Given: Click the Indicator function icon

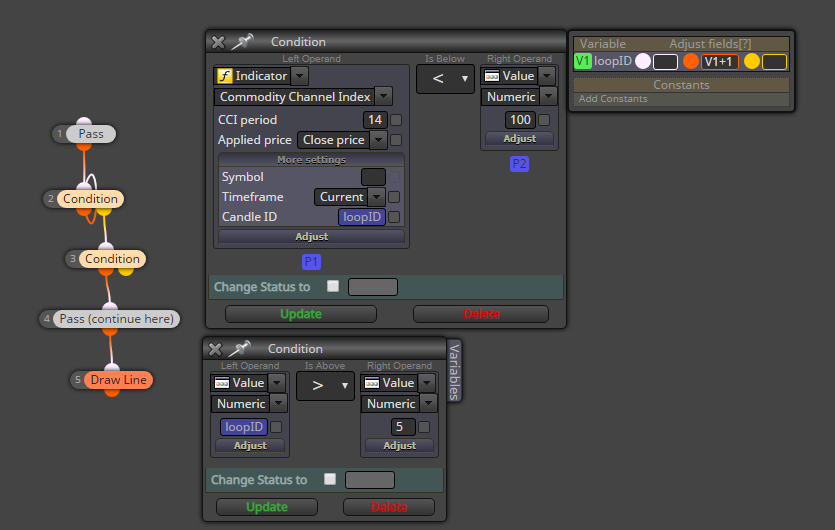Looking at the screenshot, I should point(224,76).
